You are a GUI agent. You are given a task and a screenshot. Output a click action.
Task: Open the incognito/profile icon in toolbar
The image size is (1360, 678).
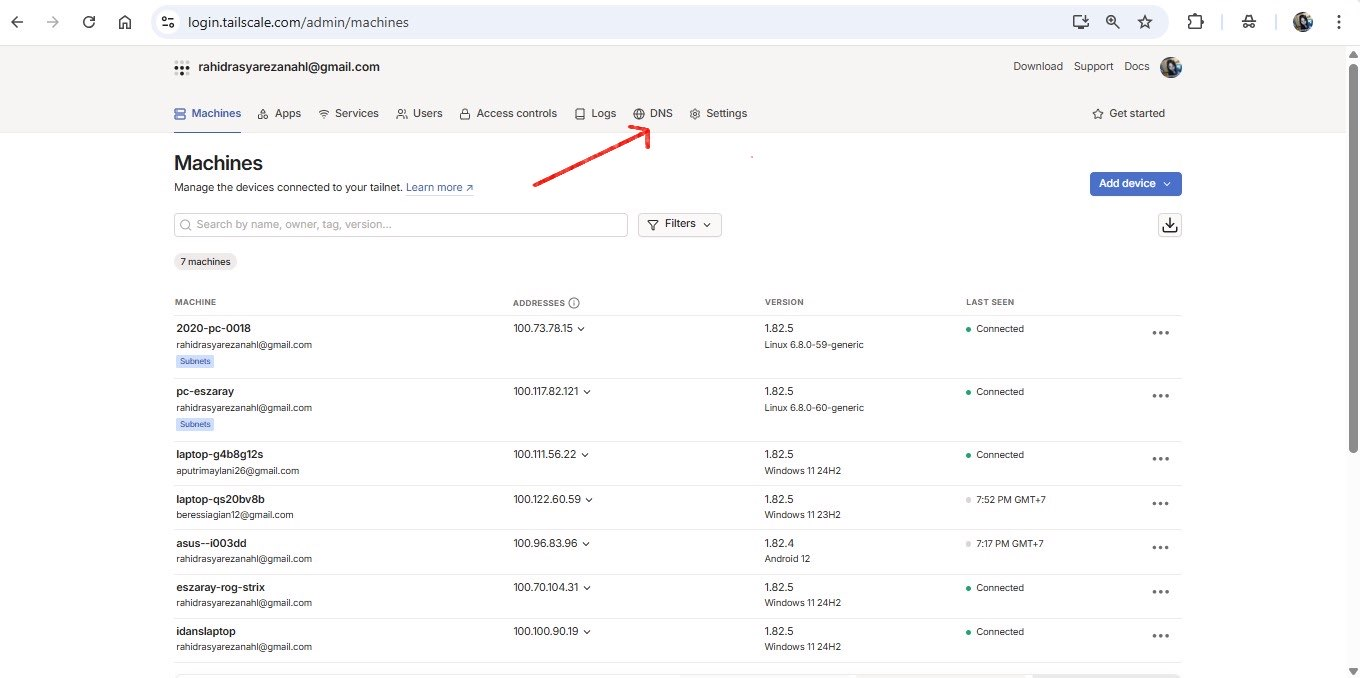pos(1248,22)
